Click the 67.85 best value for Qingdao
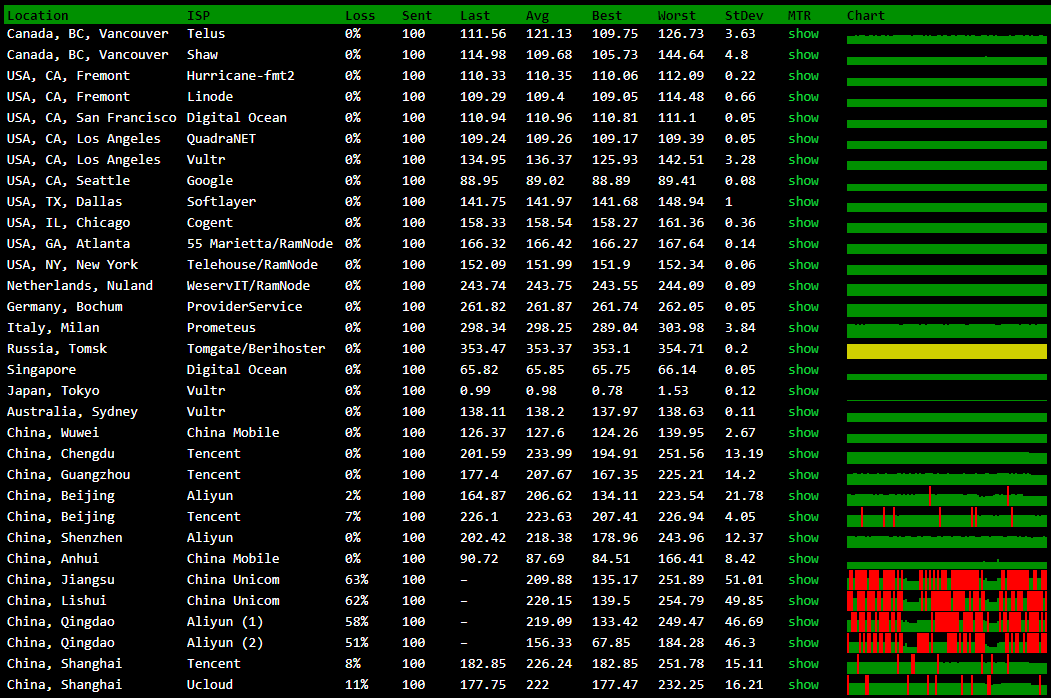 611,642
